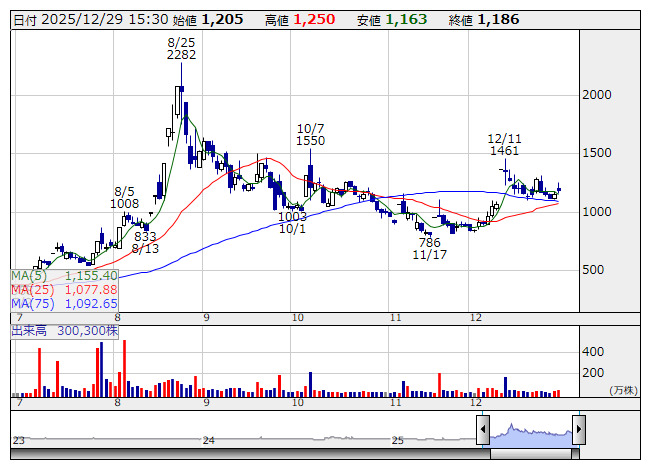This screenshot has width=653, height=470.
Task: Click the 高値 high price 1,250
Action: [x=313, y=19]
